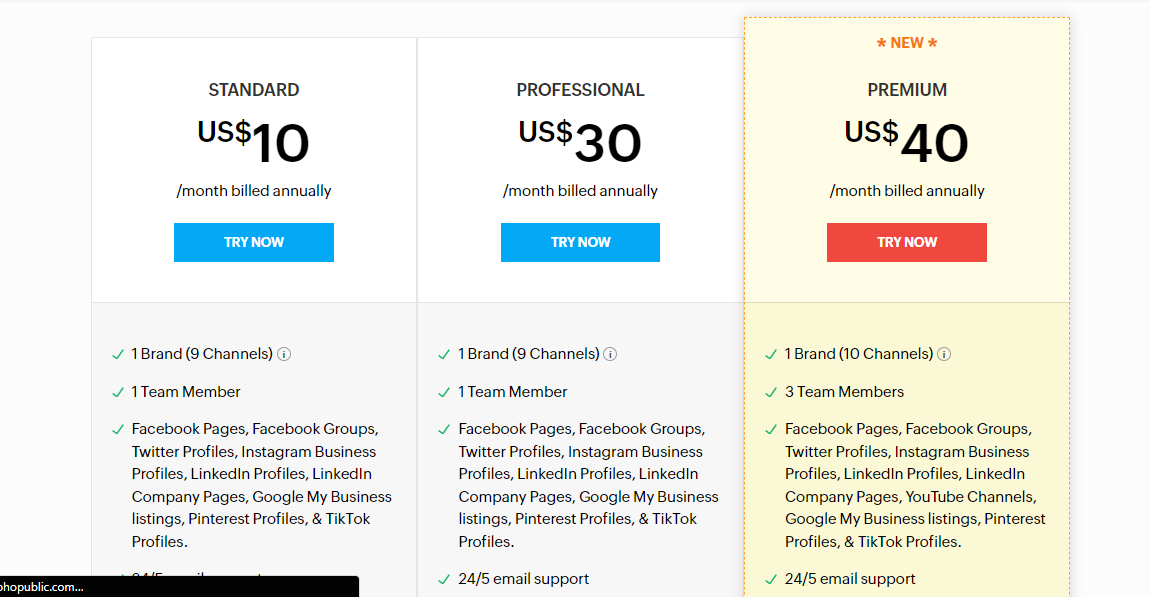Click info icon beside Professional 9 Channels
The height and width of the screenshot is (597, 1150).
[610, 354]
